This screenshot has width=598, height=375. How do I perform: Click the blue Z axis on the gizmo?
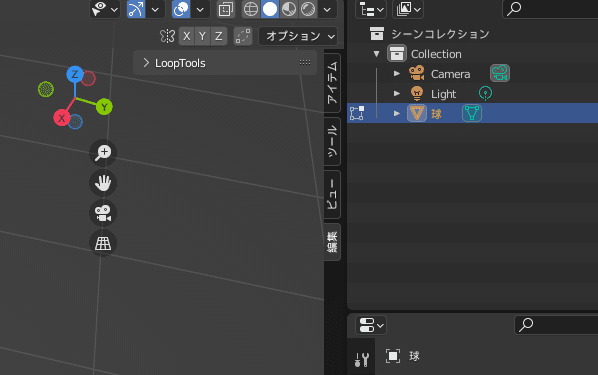pos(75,74)
